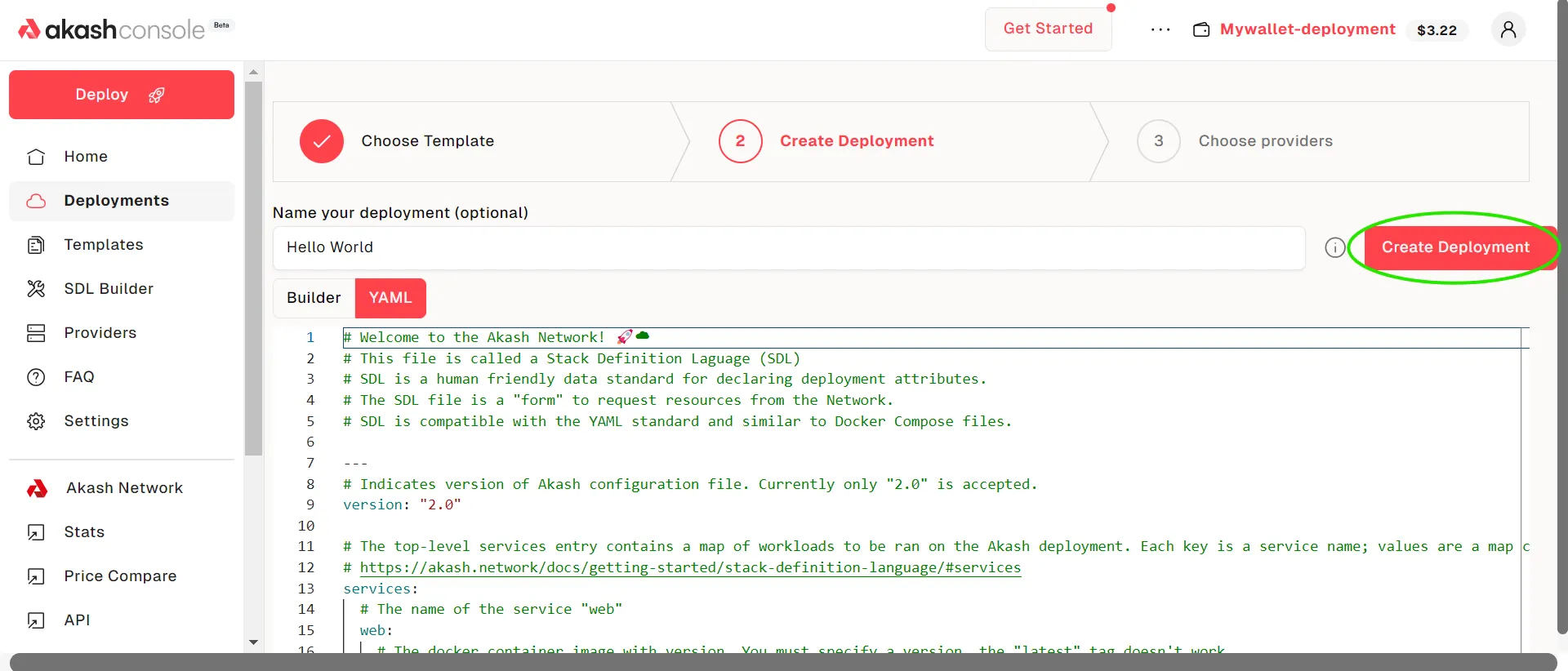The width and height of the screenshot is (1568, 671).
Task: Open Mywallet-deployment wallet menu
Action: pyautogui.click(x=1307, y=29)
